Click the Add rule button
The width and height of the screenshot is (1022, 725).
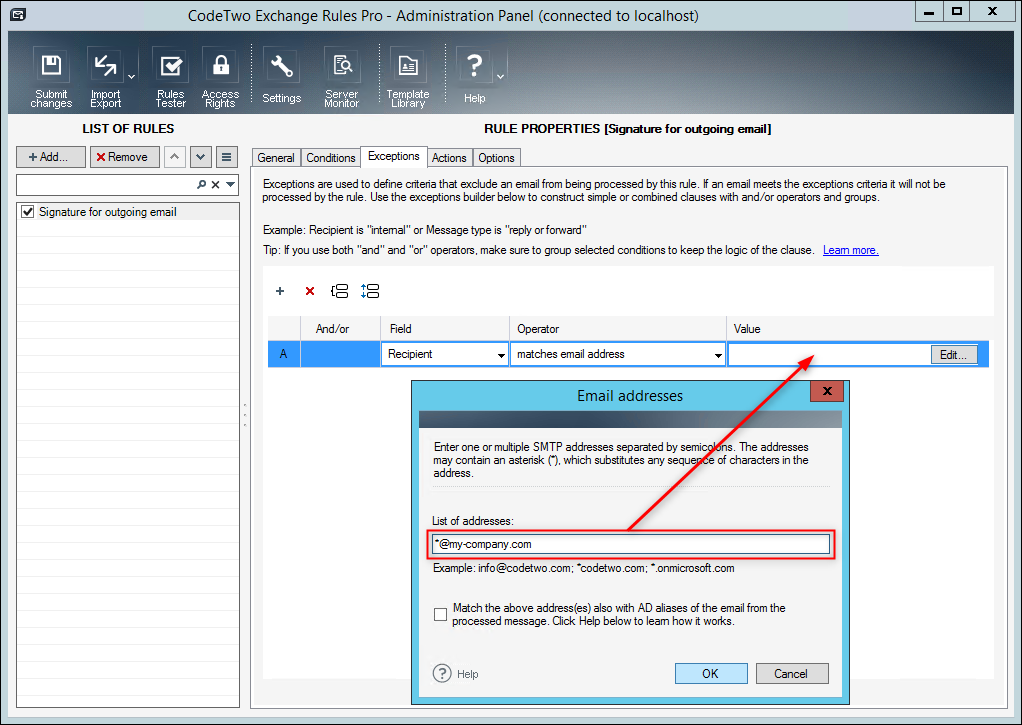click(51, 157)
